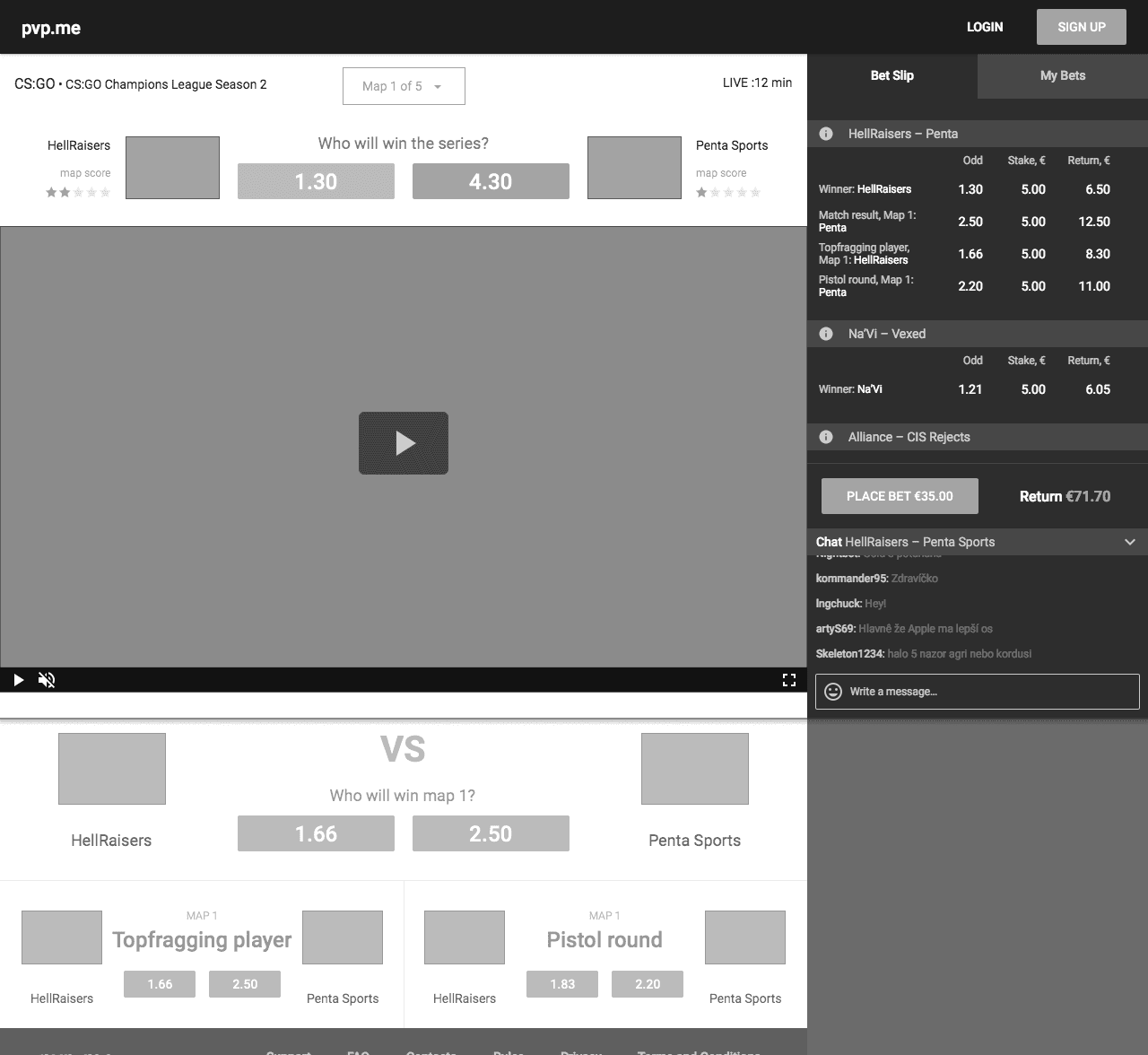Edit stake for Winner: Na'Vi bet
1148x1055 pixels.
[x=1033, y=389]
